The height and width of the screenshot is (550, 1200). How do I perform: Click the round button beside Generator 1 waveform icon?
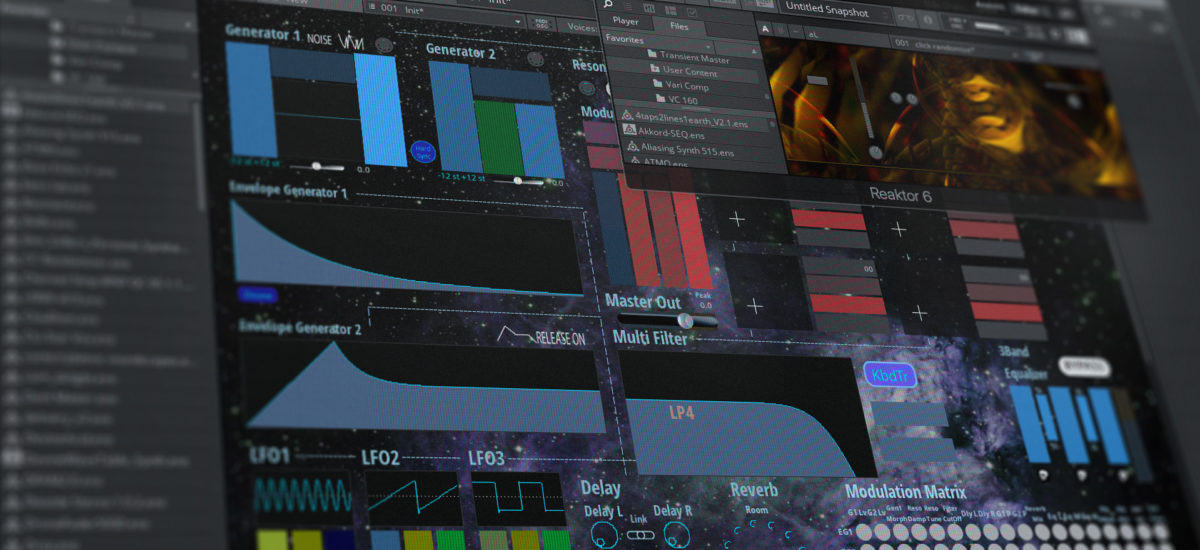384,44
